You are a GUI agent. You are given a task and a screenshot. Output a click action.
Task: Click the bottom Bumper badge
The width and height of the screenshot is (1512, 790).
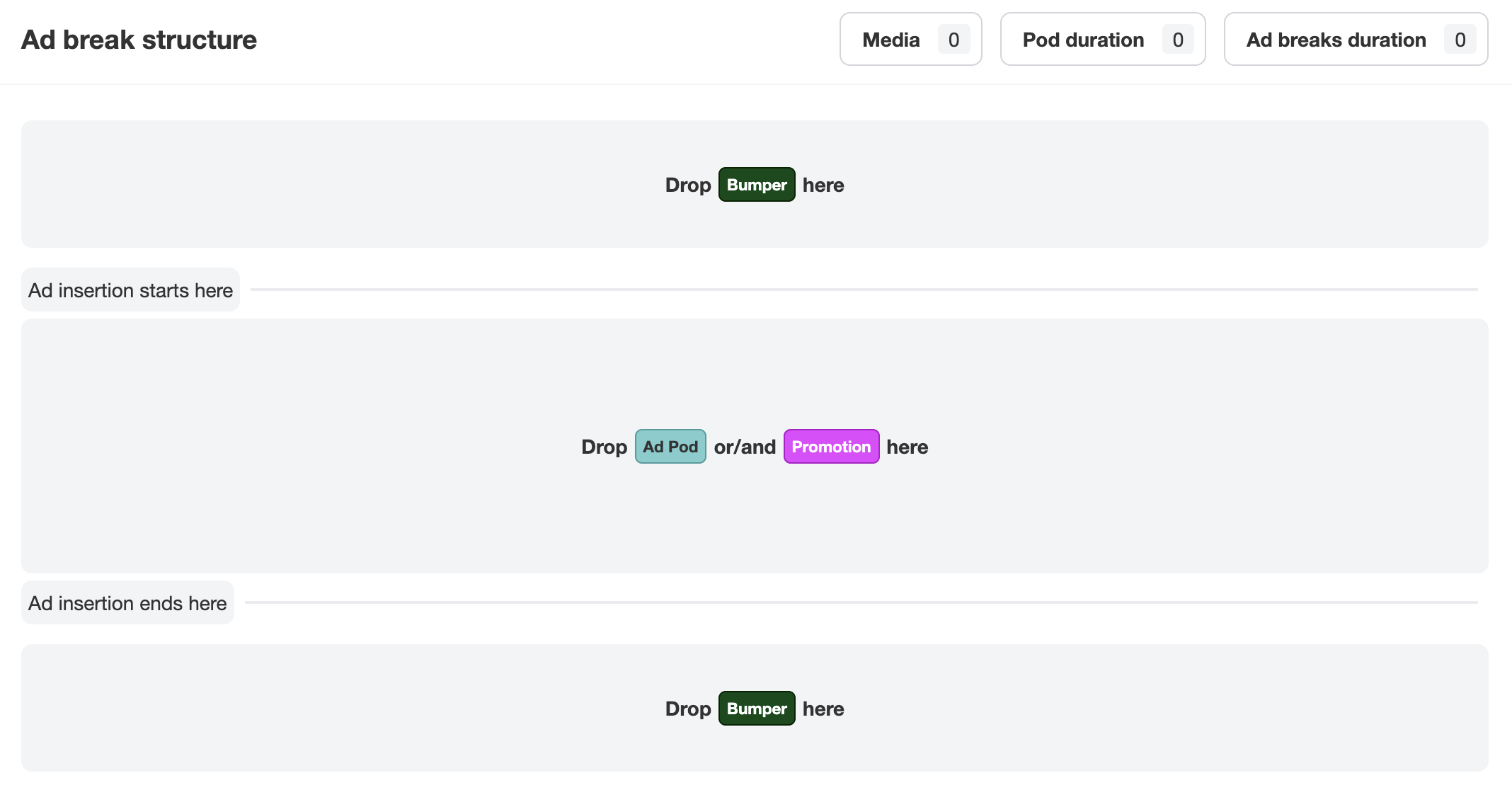[757, 709]
